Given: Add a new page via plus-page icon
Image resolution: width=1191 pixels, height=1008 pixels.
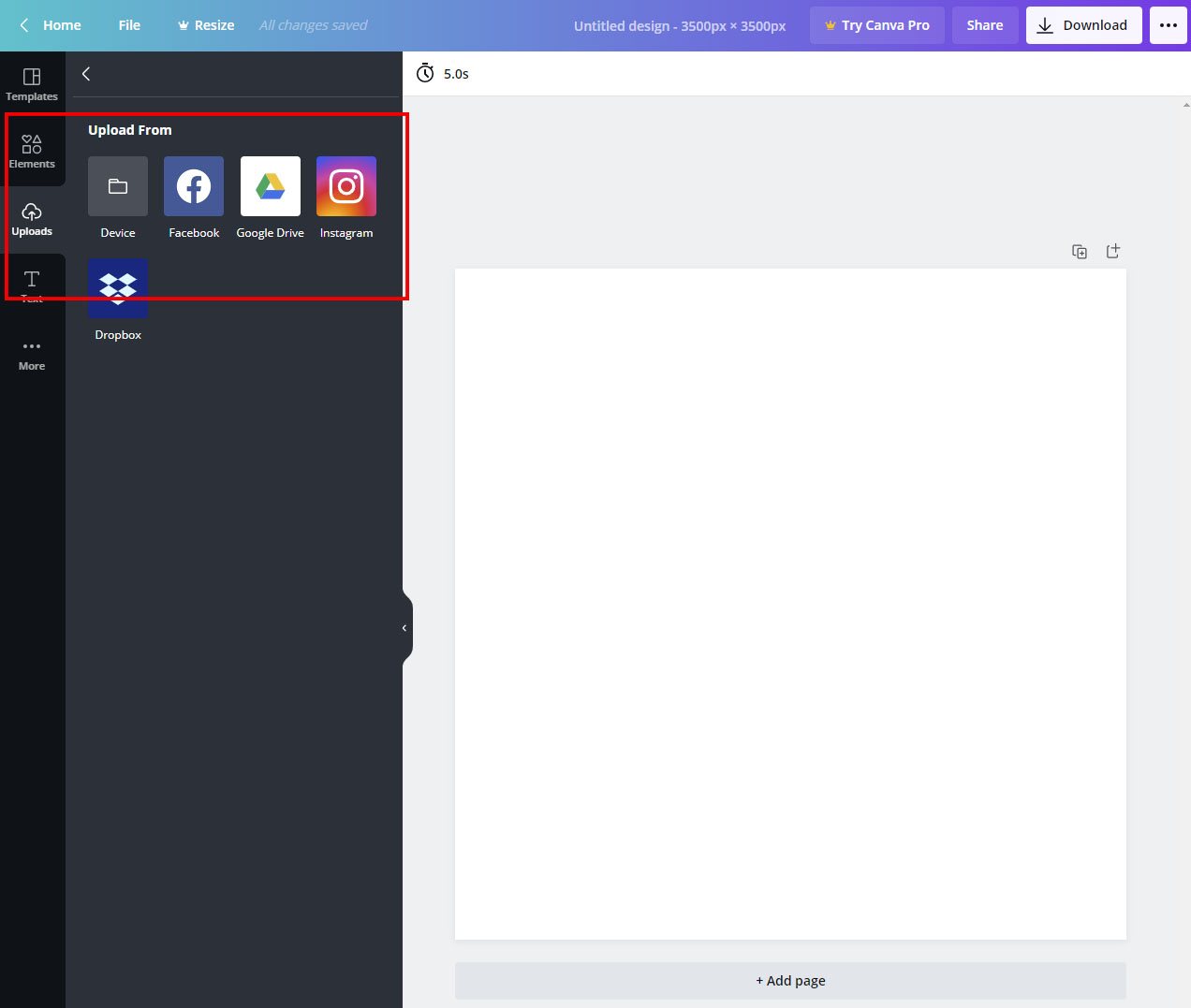Looking at the screenshot, I should (1113, 251).
